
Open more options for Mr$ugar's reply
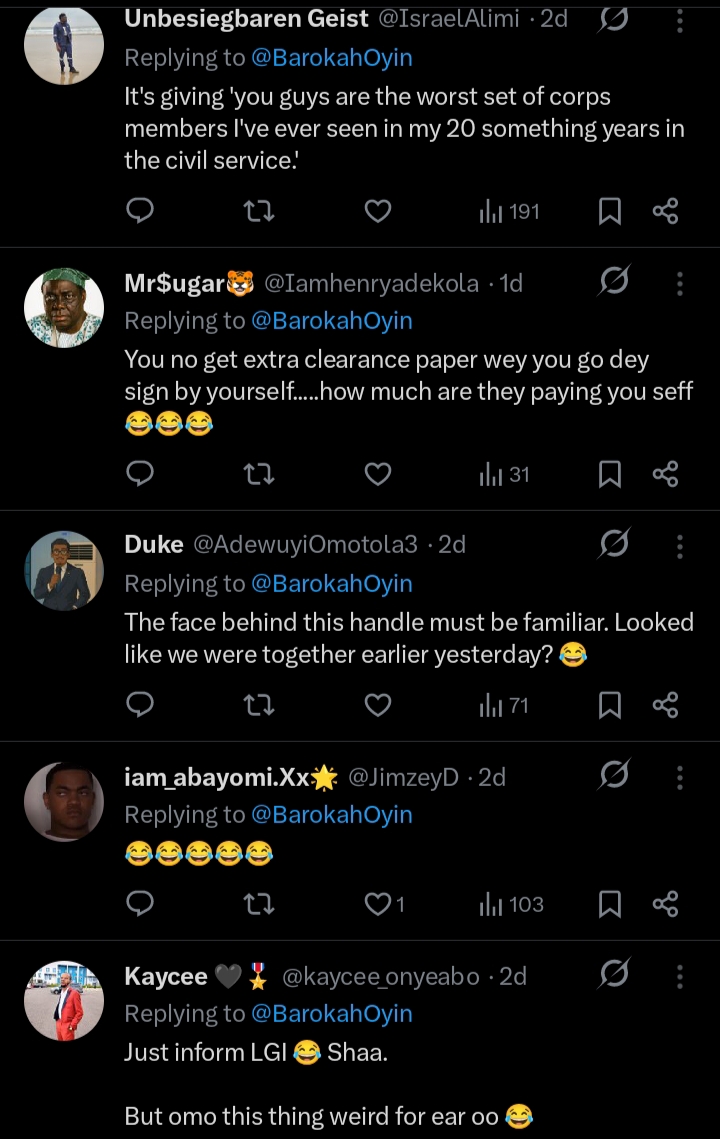coord(680,284)
